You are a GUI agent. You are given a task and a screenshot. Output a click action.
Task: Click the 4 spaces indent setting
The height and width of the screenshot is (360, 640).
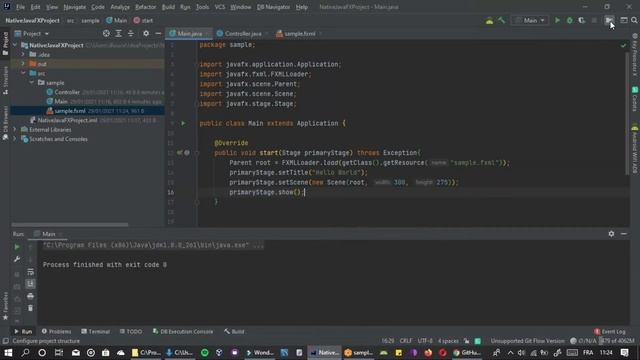tap(448, 341)
